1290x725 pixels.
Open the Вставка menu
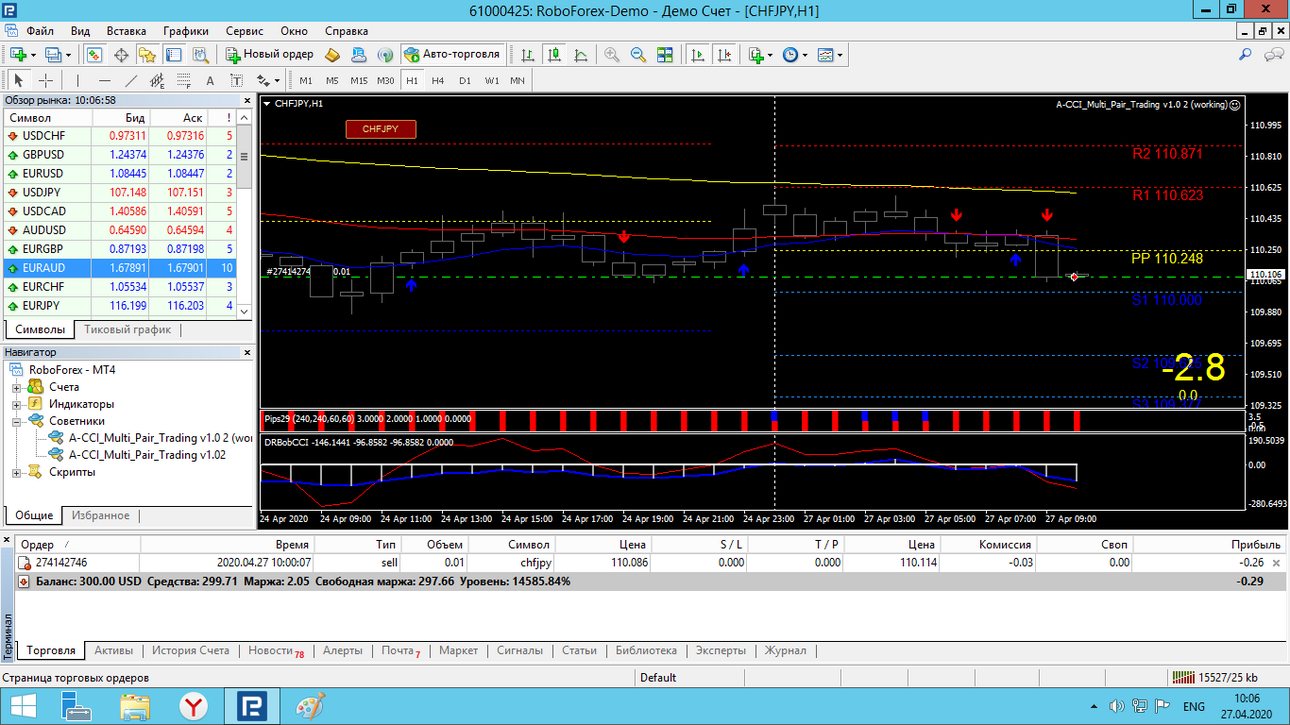[x=126, y=31]
